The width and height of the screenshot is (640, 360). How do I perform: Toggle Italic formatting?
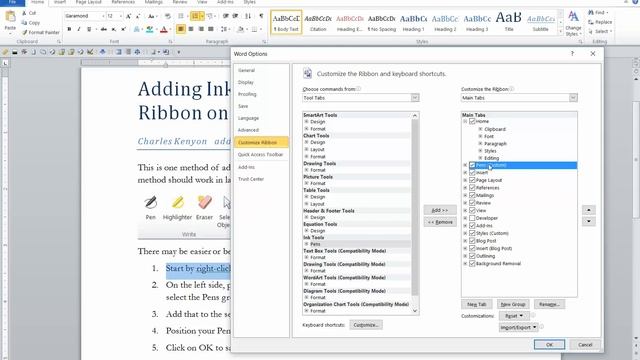pyautogui.click(x=79, y=29)
